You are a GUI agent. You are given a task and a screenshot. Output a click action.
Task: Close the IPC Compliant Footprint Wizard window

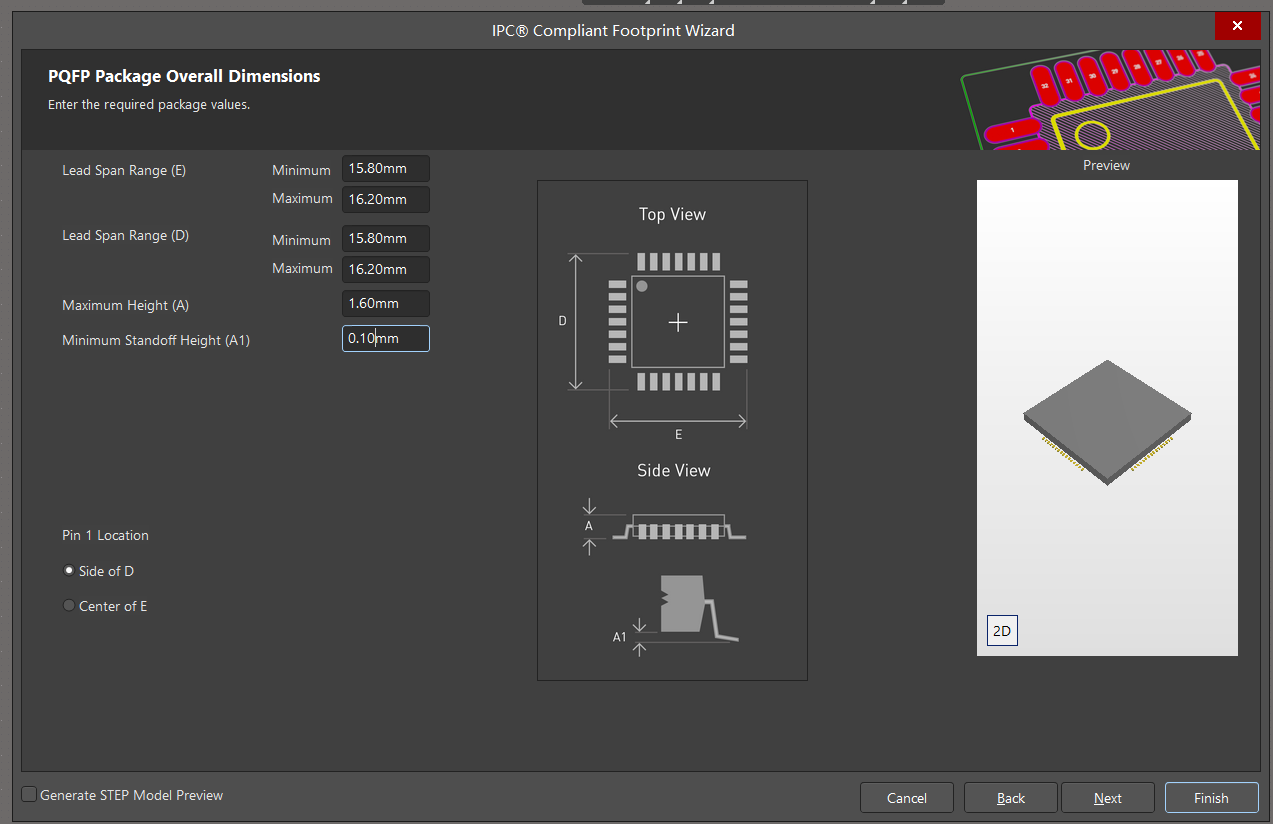click(x=1238, y=26)
